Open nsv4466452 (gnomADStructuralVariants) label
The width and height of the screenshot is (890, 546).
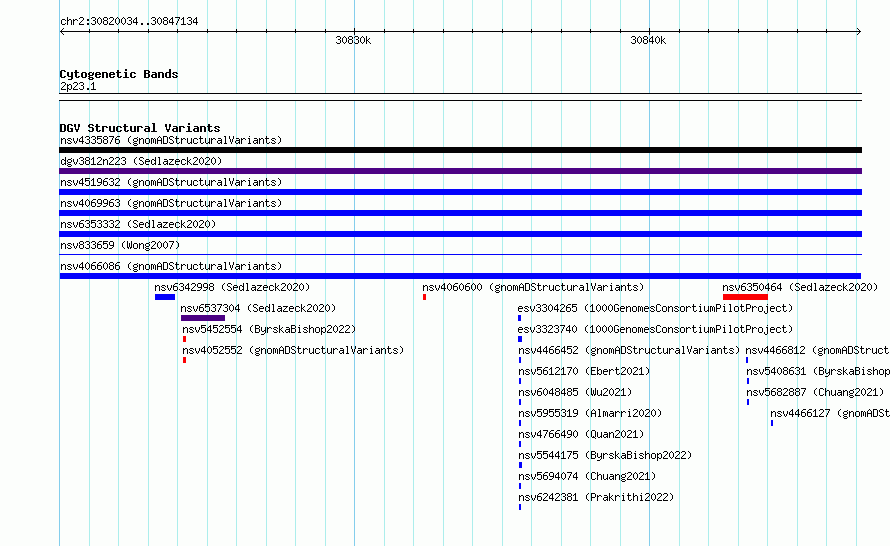click(x=629, y=350)
